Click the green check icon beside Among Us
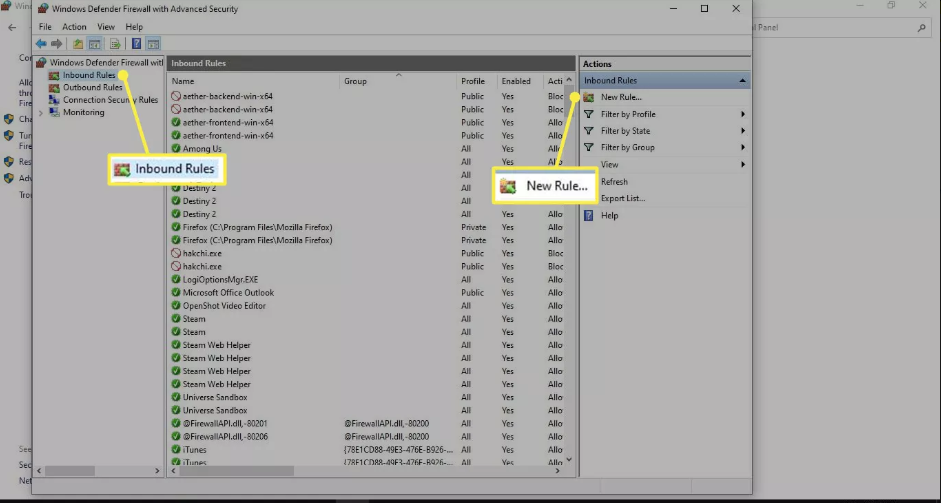Screen dimensions: 941x503 point(176,148)
